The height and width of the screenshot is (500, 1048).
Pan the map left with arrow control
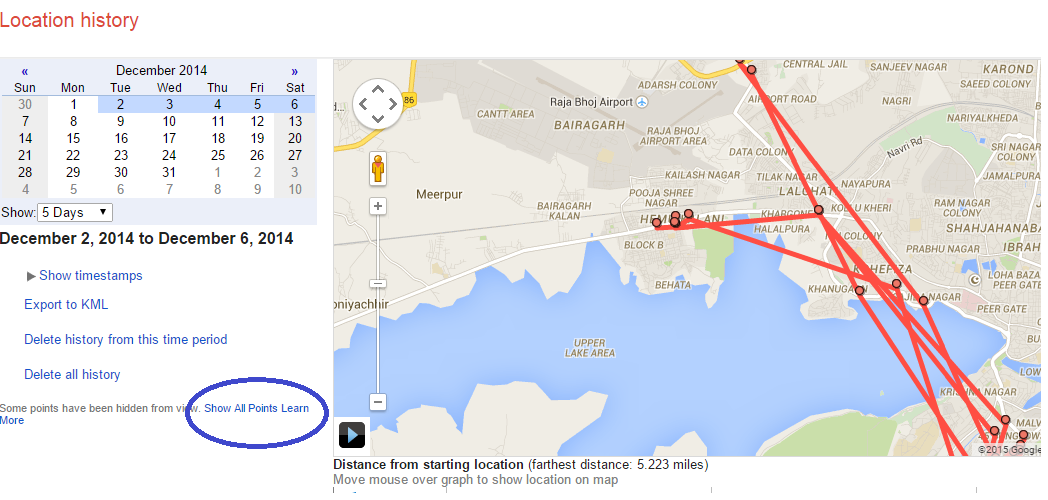pos(363,104)
